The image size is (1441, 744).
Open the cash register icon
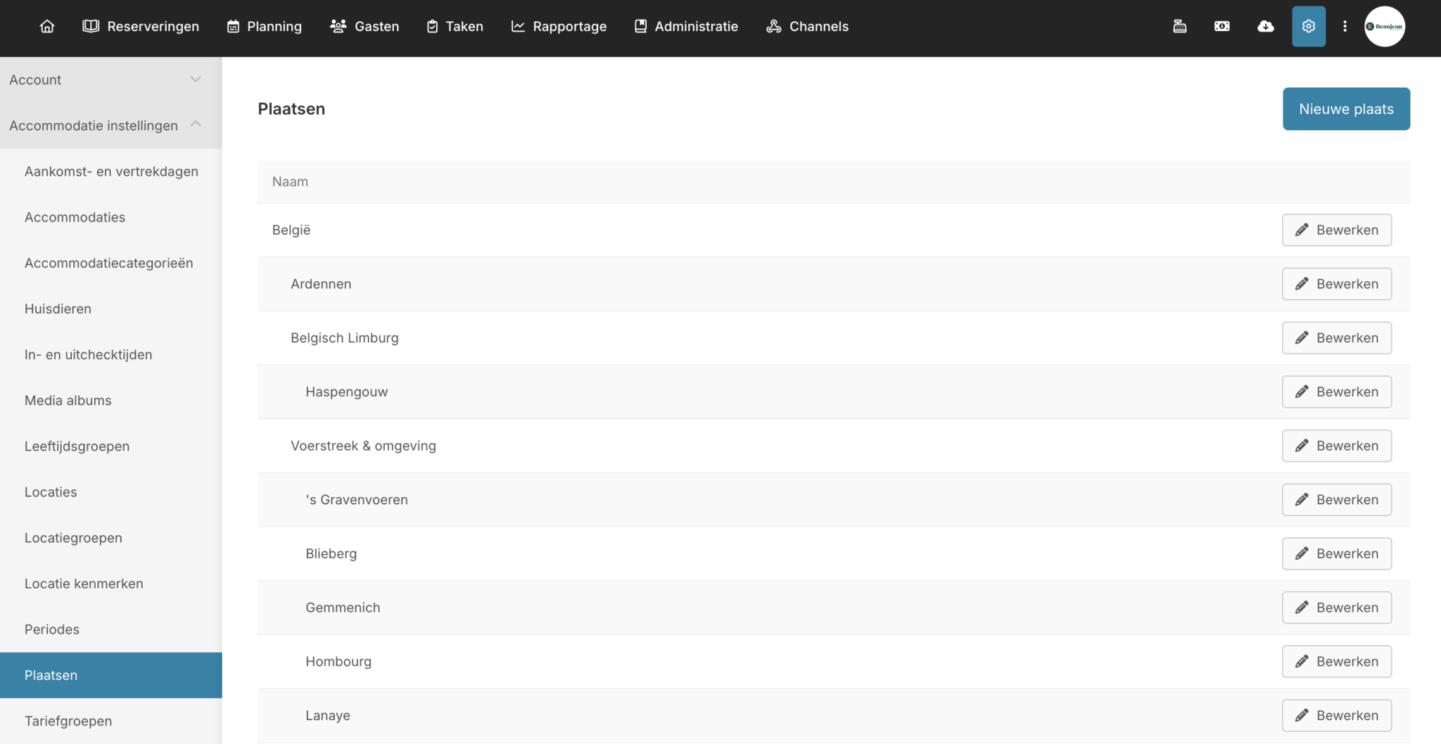point(1180,27)
